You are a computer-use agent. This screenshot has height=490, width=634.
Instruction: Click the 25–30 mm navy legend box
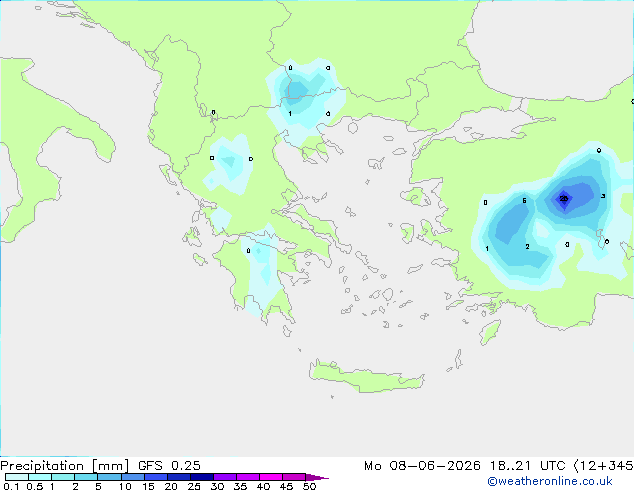202,477
